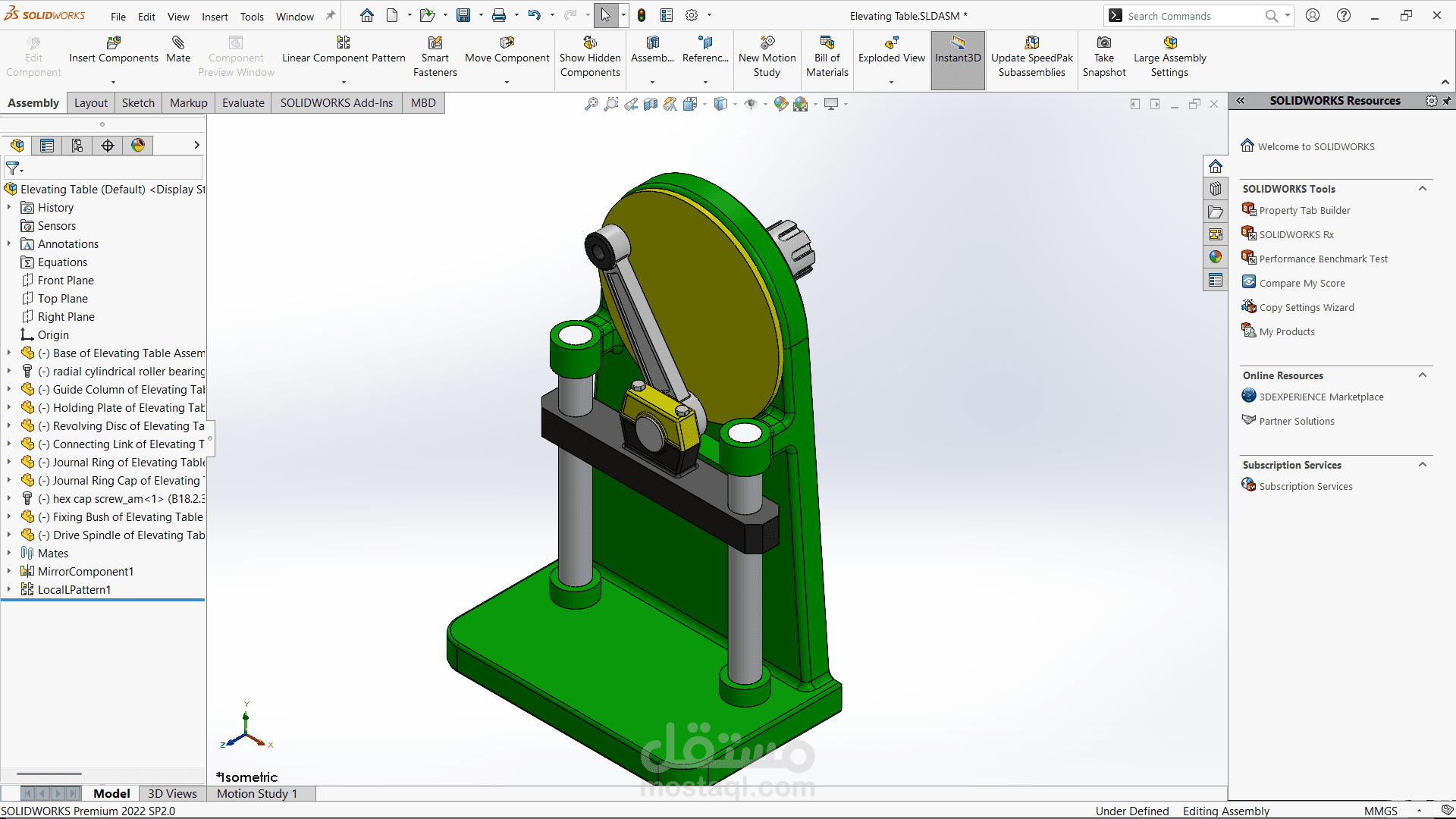The image size is (1456, 819).
Task: Toggle the Instant3D button
Action: (958, 50)
